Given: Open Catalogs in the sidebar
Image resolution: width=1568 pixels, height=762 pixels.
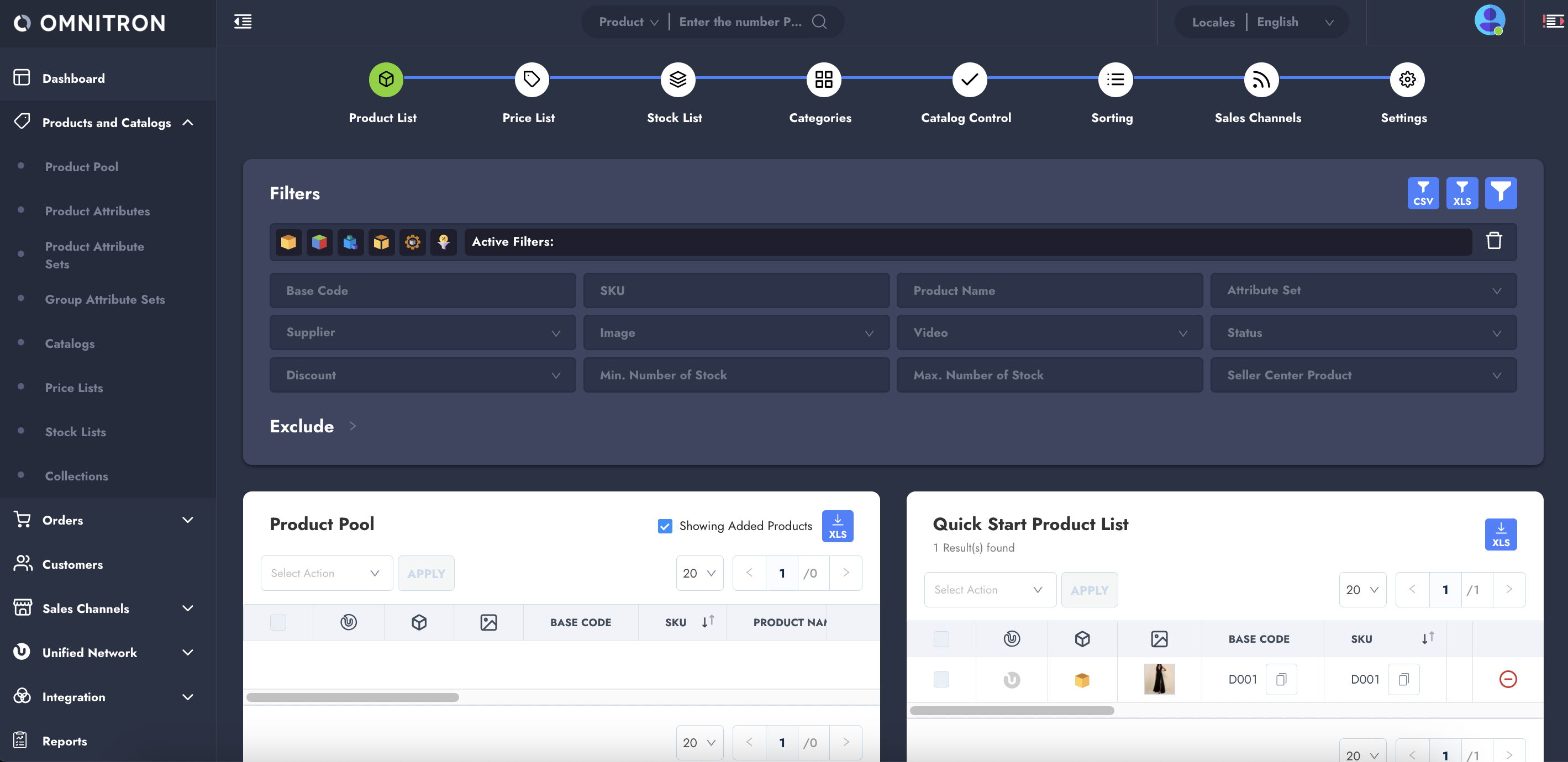Looking at the screenshot, I should pos(70,343).
